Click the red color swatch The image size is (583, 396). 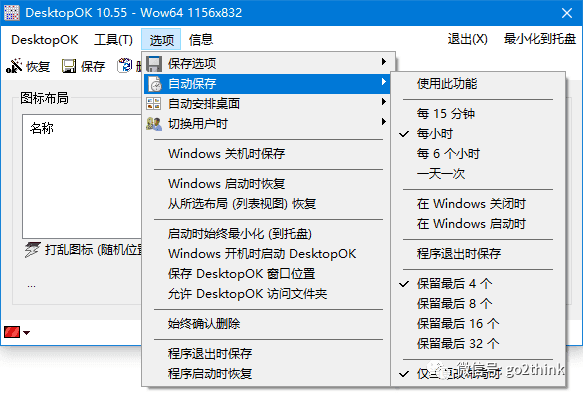click(12, 332)
